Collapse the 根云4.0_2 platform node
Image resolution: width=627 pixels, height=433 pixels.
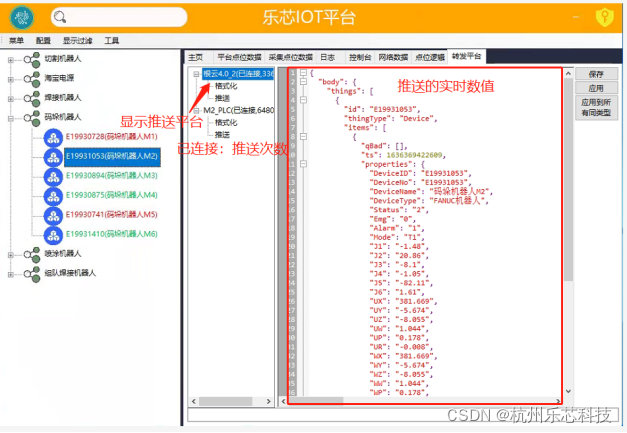(196, 74)
